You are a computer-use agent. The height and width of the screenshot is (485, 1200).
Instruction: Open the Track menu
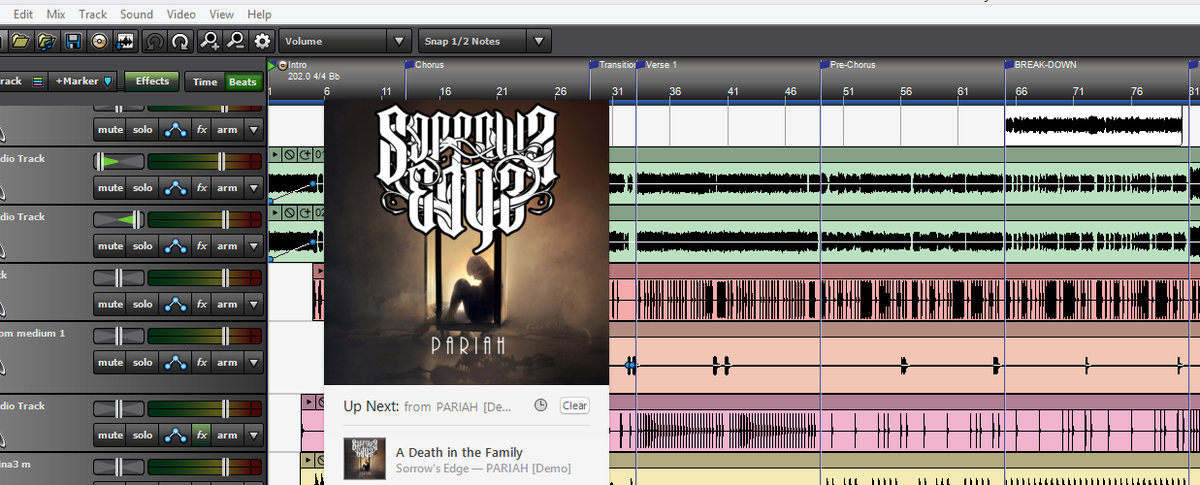(x=93, y=14)
